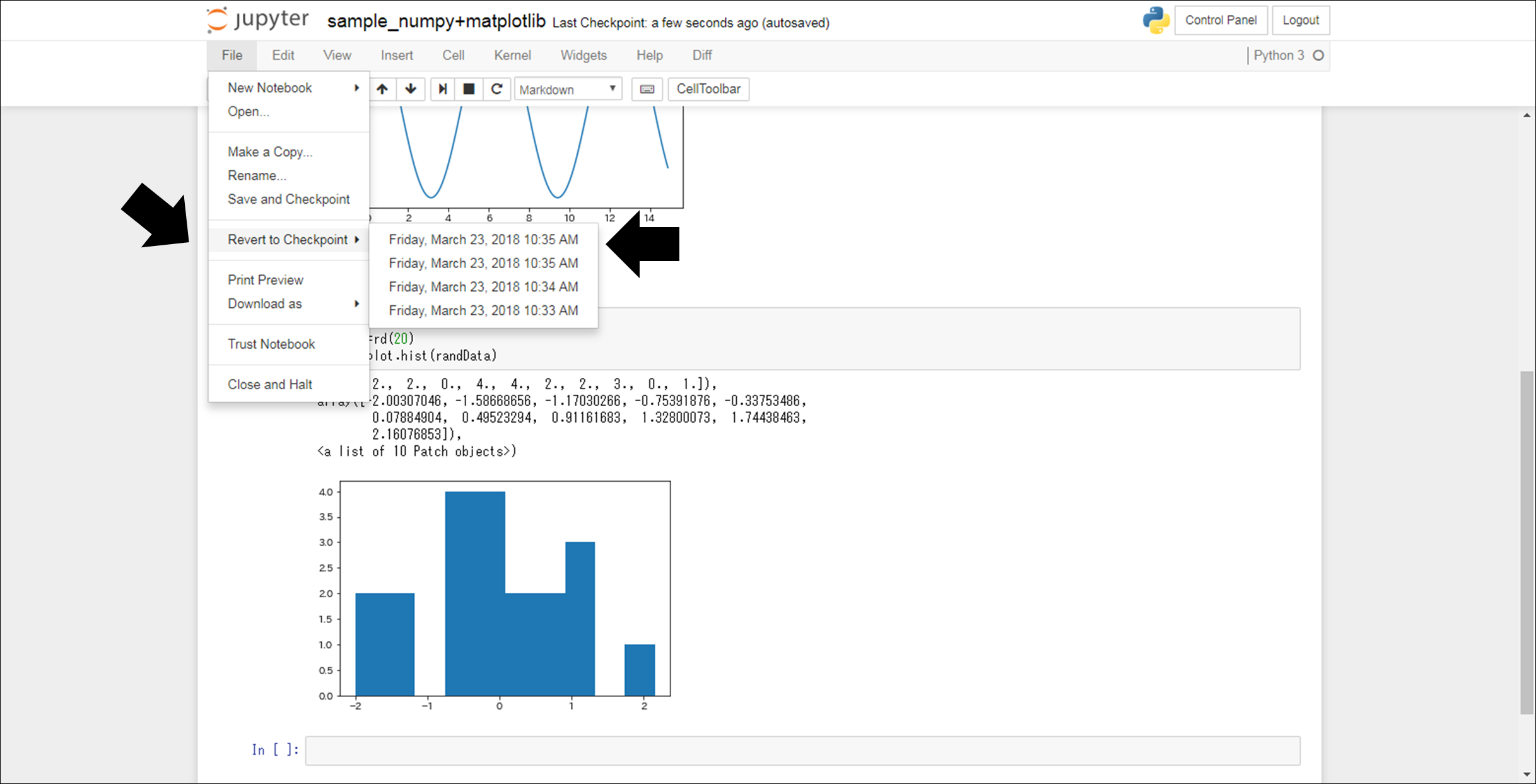The height and width of the screenshot is (784, 1536).
Task: Open the Markdown cell type dropdown
Action: pos(568,89)
